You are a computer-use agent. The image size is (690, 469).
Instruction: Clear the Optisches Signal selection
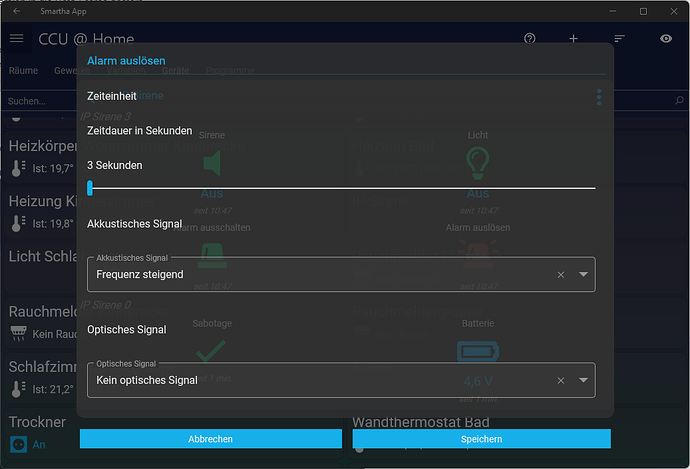pyautogui.click(x=561, y=380)
